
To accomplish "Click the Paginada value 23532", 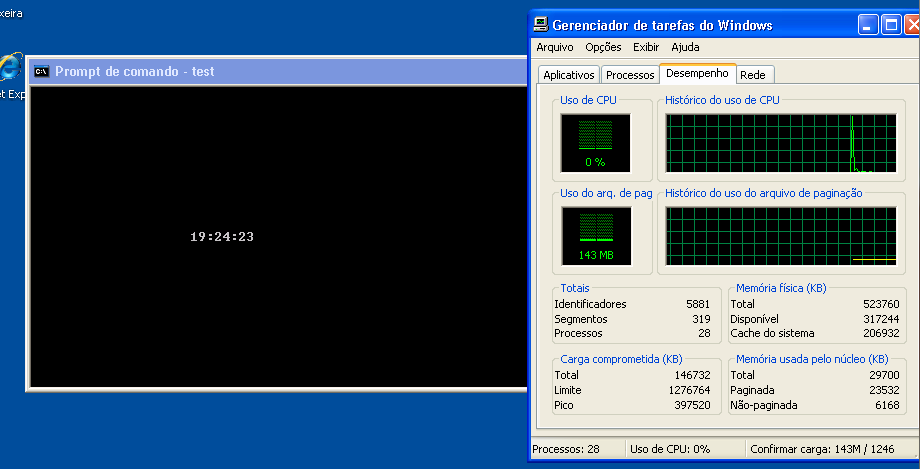I will click(884, 390).
